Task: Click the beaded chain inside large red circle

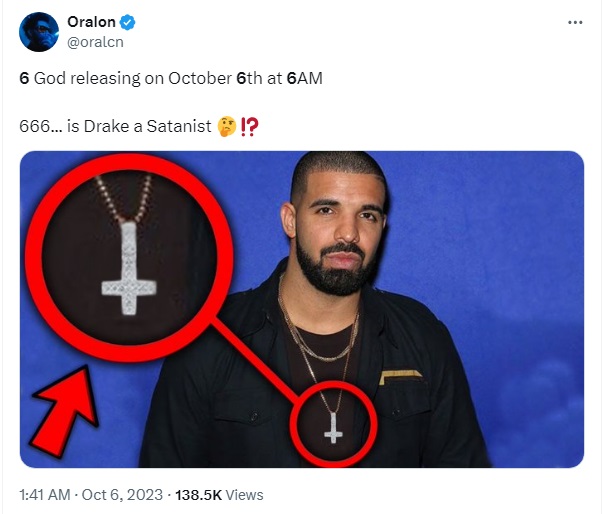Action: pyautogui.click(x=123, y=198)
